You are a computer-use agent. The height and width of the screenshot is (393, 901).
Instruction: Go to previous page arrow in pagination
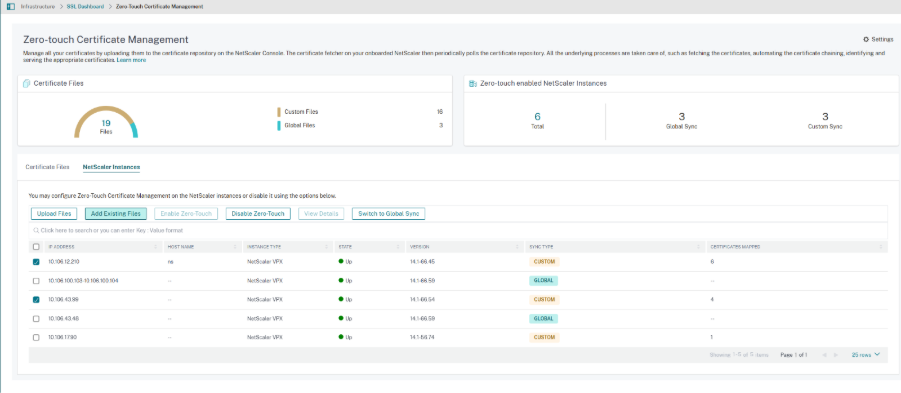[x=825, y=355]
